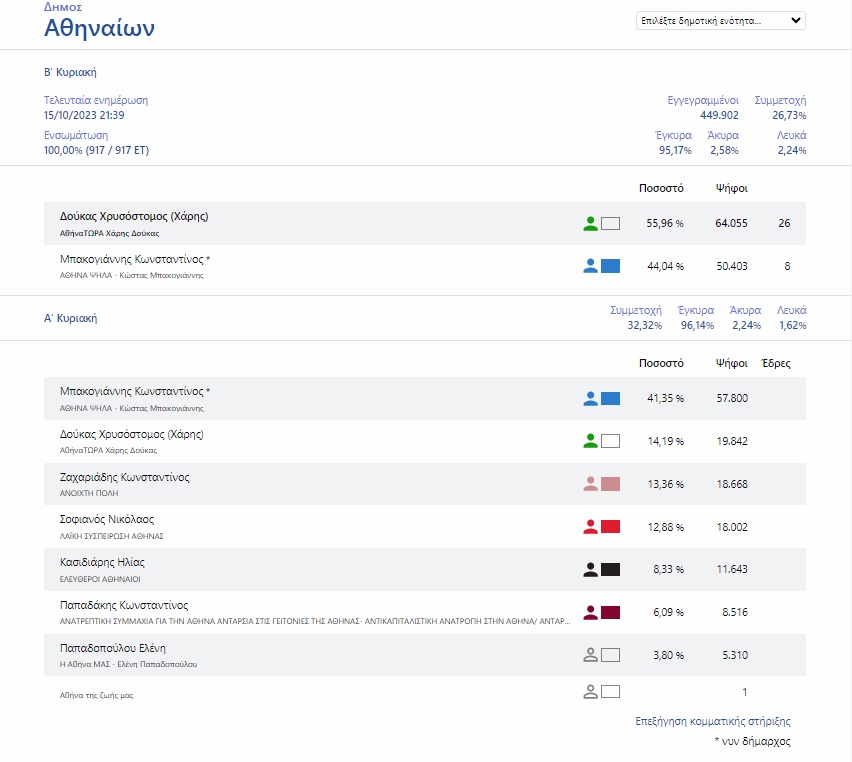Click pink person icon beside Ζαχαριάδης Κωνσταντίνος
The height and width of the screenshot is (762, 852).
tap(590, 484)
